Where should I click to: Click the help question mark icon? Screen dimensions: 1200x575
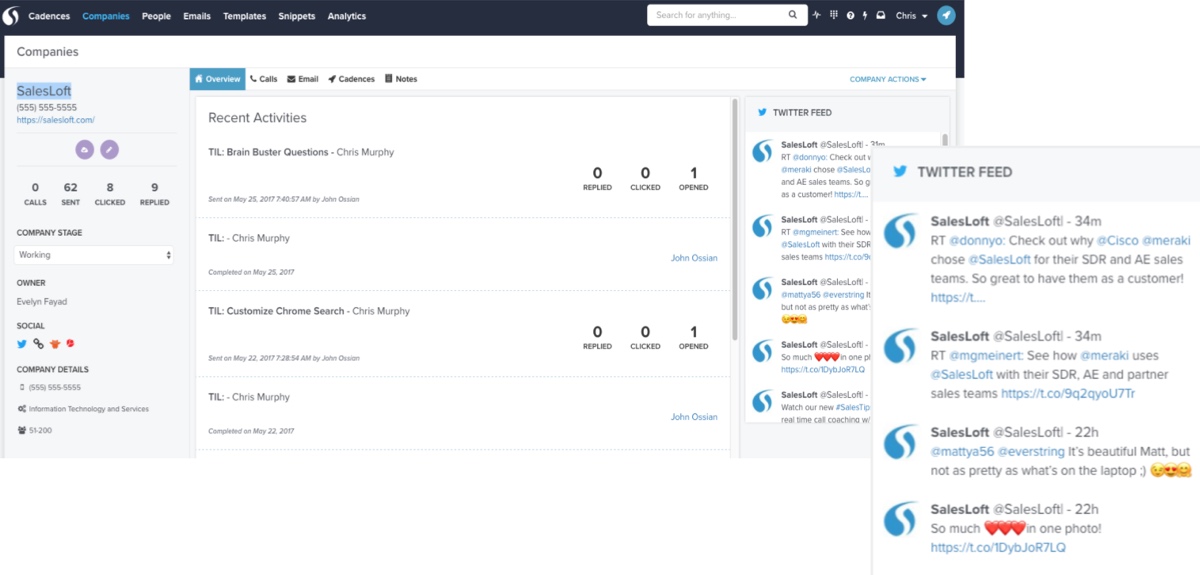pos(850,16)
